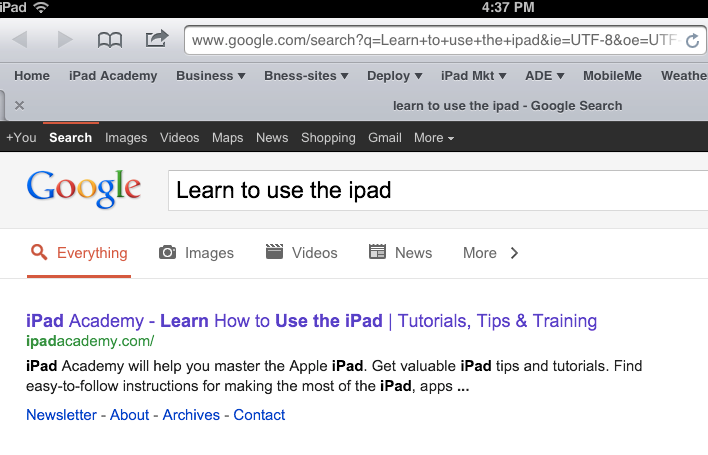Close the Google Search tab
The image size is (708, 455).
coord(19,106)
